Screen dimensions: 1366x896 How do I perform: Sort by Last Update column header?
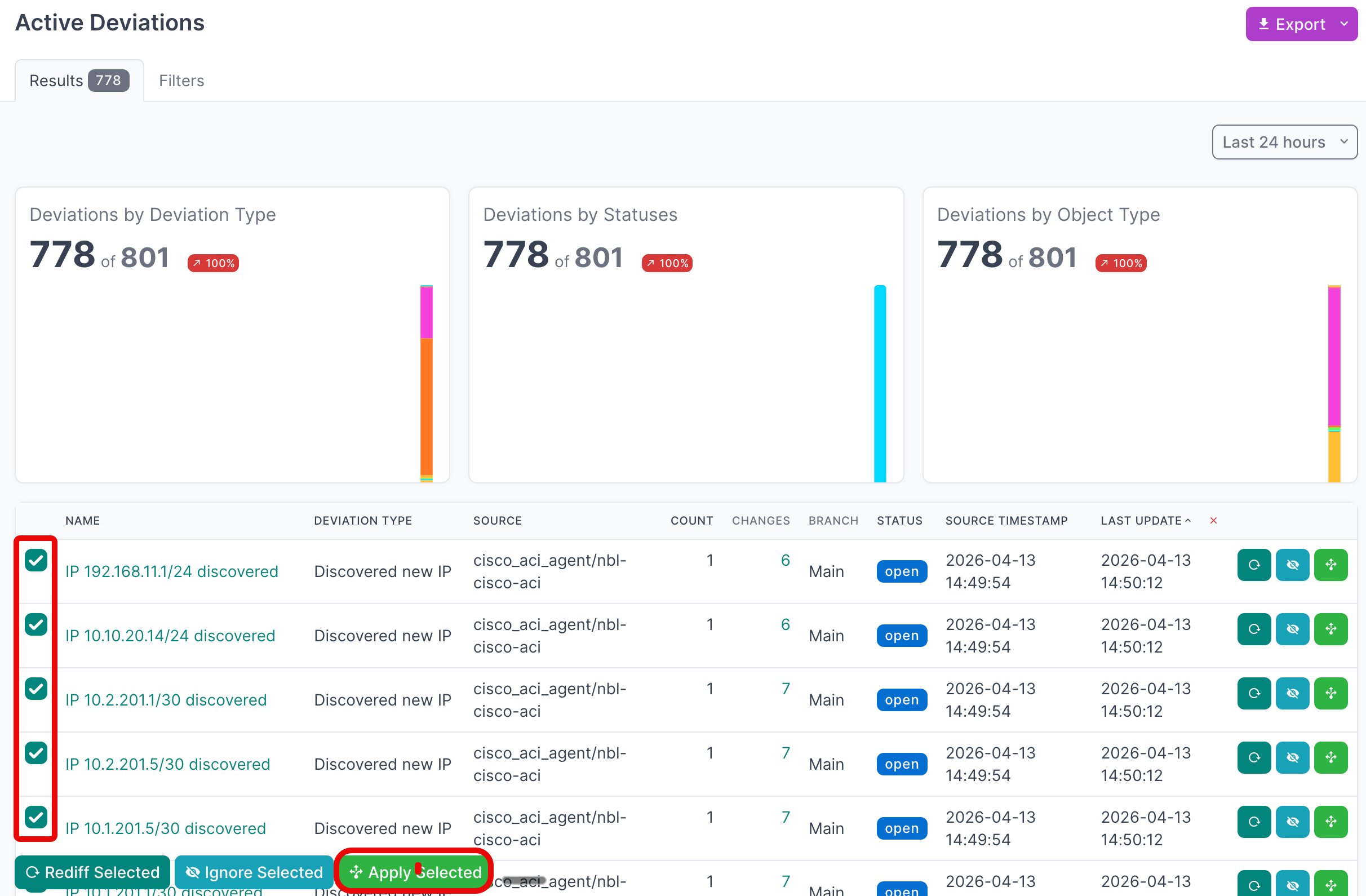1141,521
